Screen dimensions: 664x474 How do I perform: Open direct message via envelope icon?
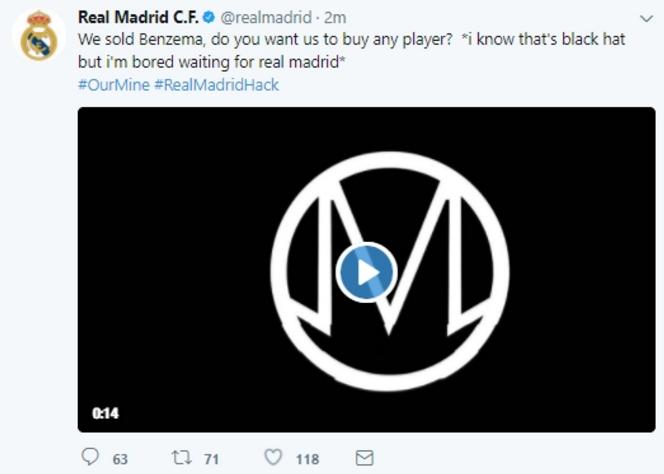click(x=365, y=457)
